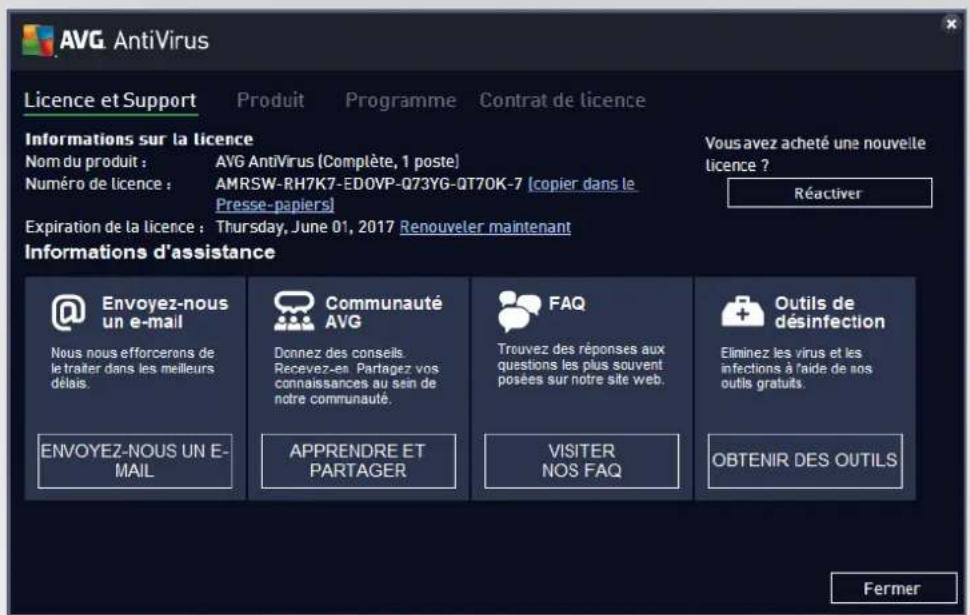Click the 'Expiration de la licence :' label
This screenshot has height=615, width=970.
tap(114, 227)
